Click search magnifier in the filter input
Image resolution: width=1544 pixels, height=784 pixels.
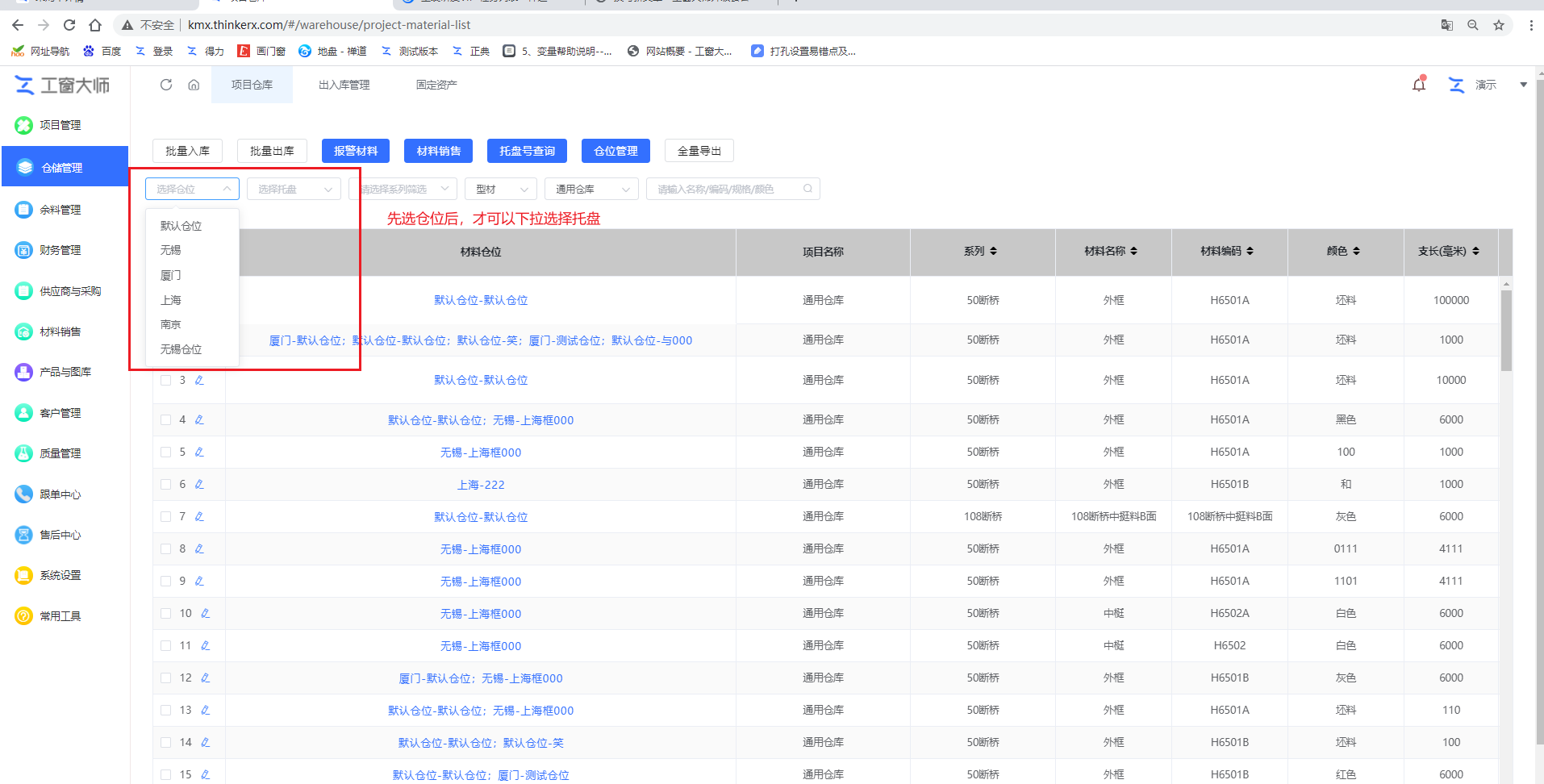coord(807,190)
